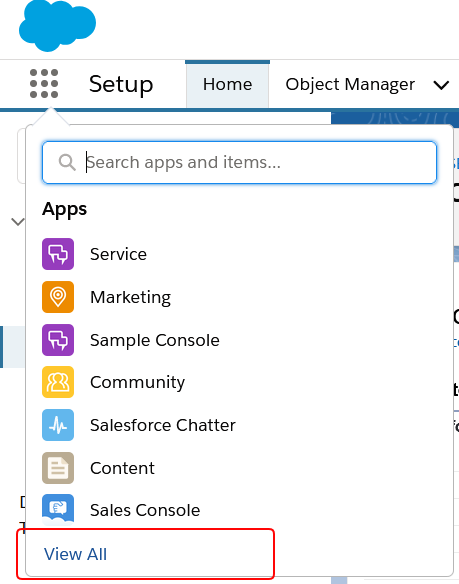Open the Marketing app label

[x=130, y=298]
